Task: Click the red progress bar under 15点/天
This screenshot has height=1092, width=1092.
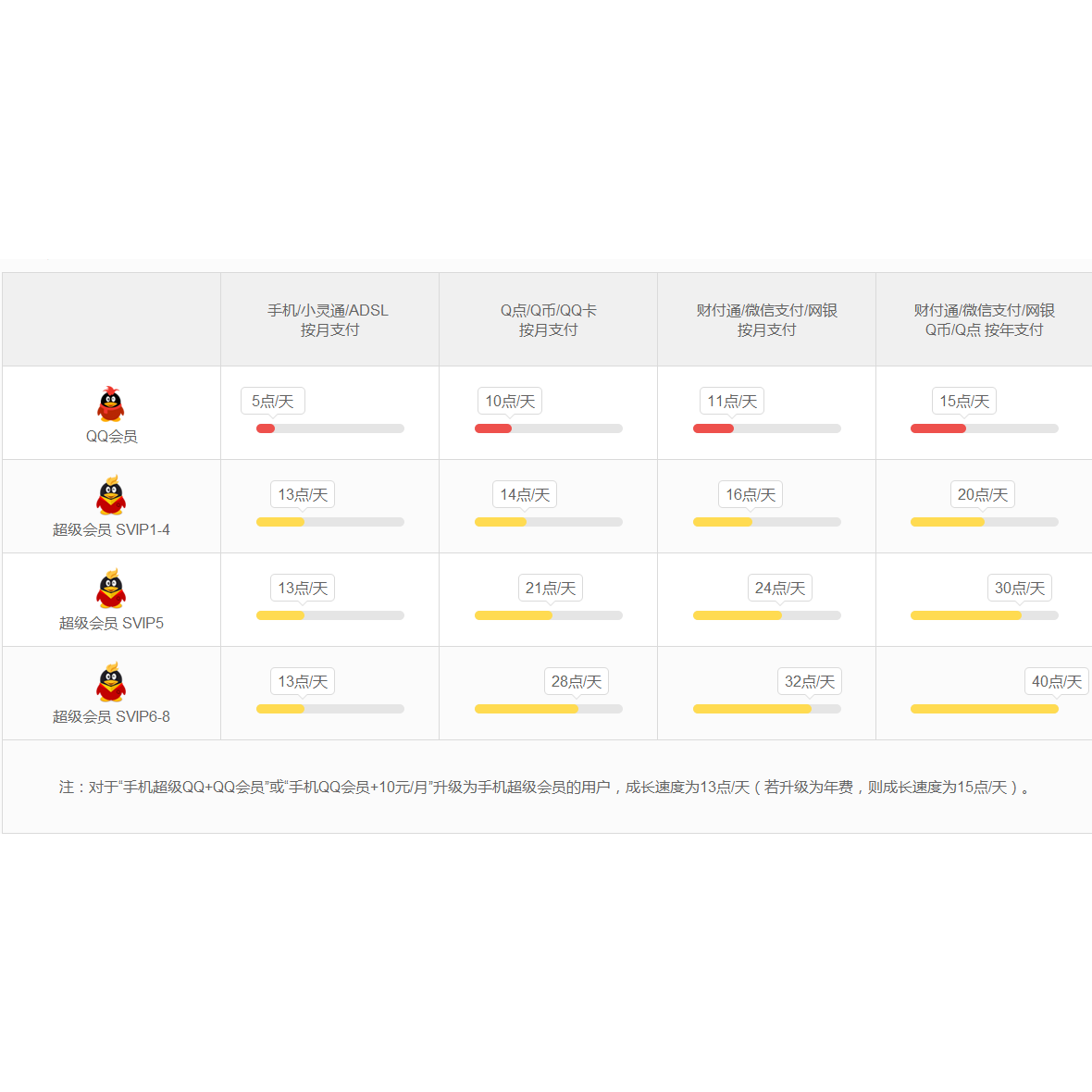Action: click(937, 428)
